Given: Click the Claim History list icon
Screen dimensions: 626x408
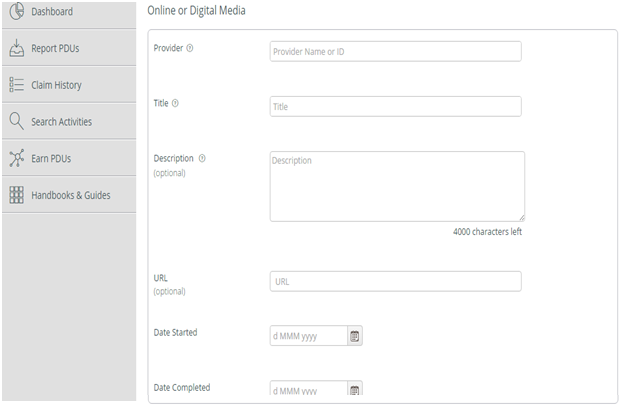Looking at the screenshot, I should tap(17, 85).
